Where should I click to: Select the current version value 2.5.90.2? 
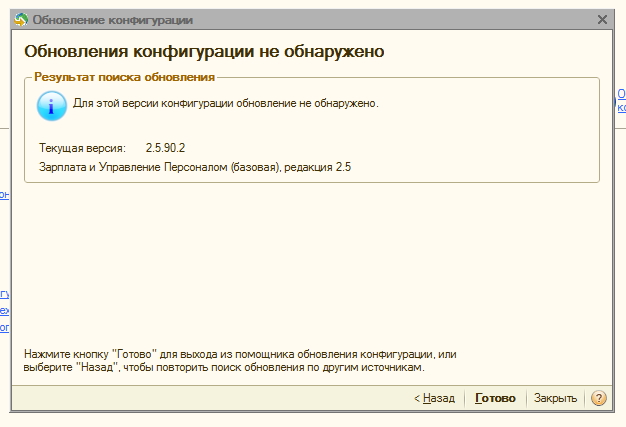point(165,148)
